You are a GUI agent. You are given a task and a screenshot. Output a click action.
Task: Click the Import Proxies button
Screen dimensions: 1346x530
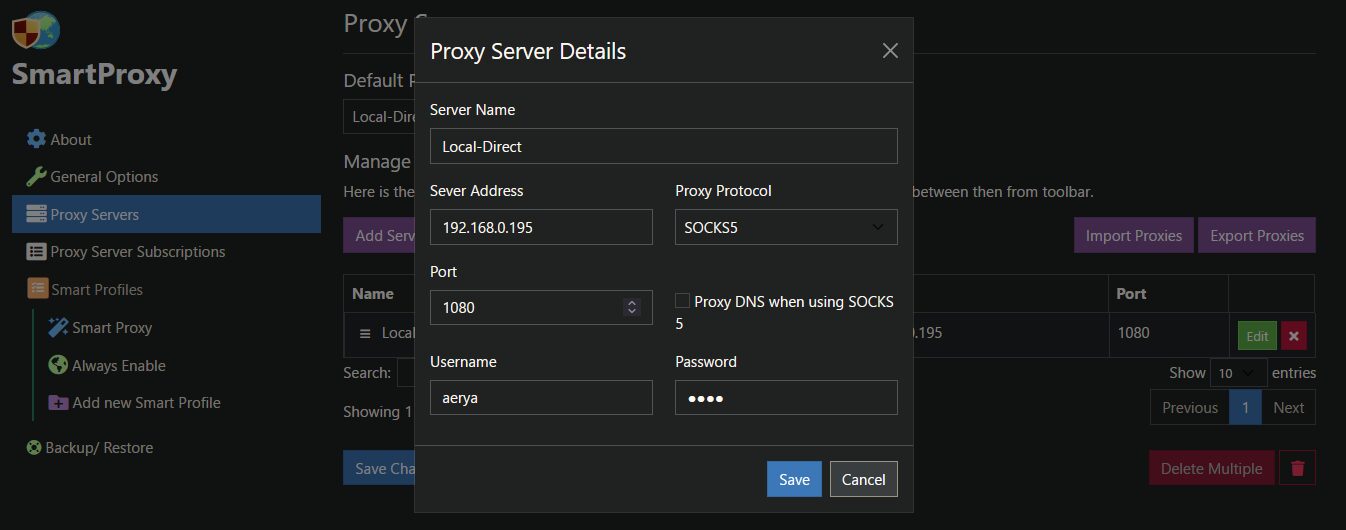(x=1134, y=235)
